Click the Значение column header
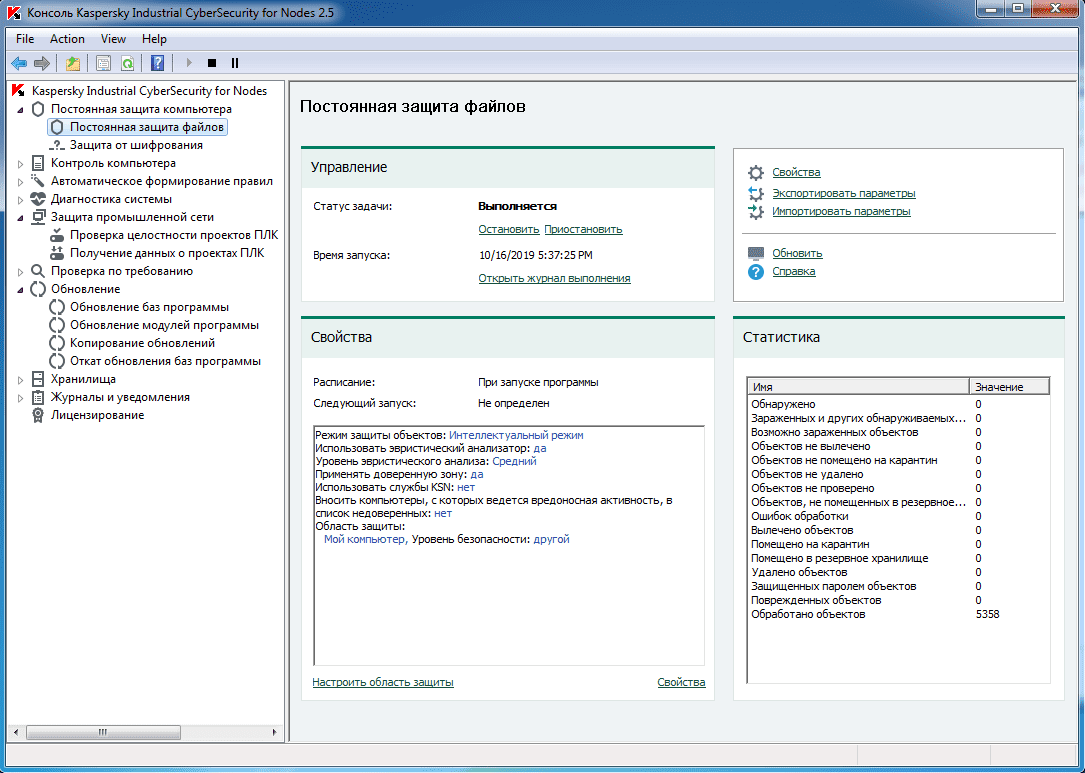The image size is (1085, 773). click(1009, 387)
